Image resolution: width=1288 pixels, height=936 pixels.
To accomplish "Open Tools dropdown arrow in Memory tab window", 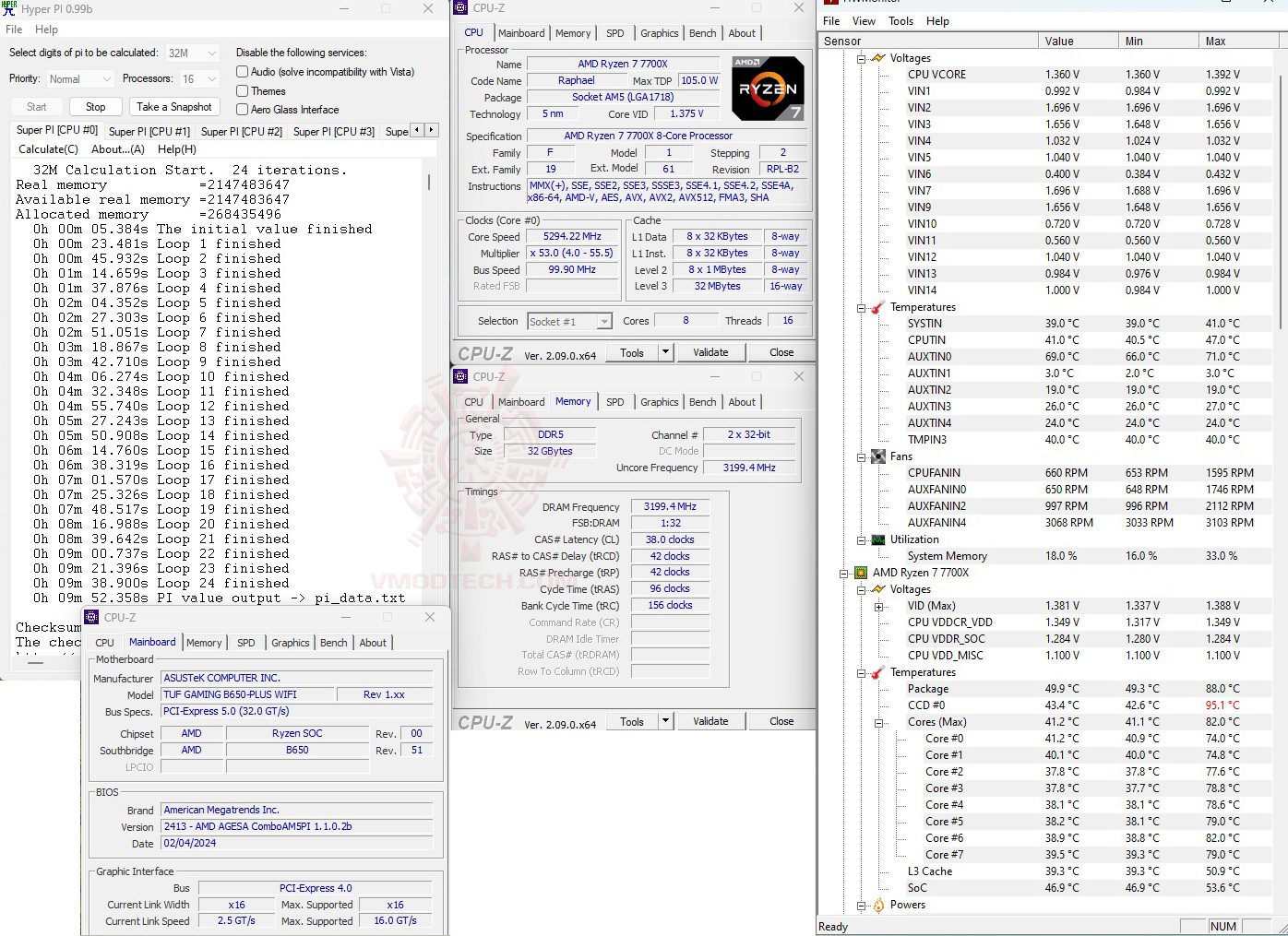I will pos(664,721).
